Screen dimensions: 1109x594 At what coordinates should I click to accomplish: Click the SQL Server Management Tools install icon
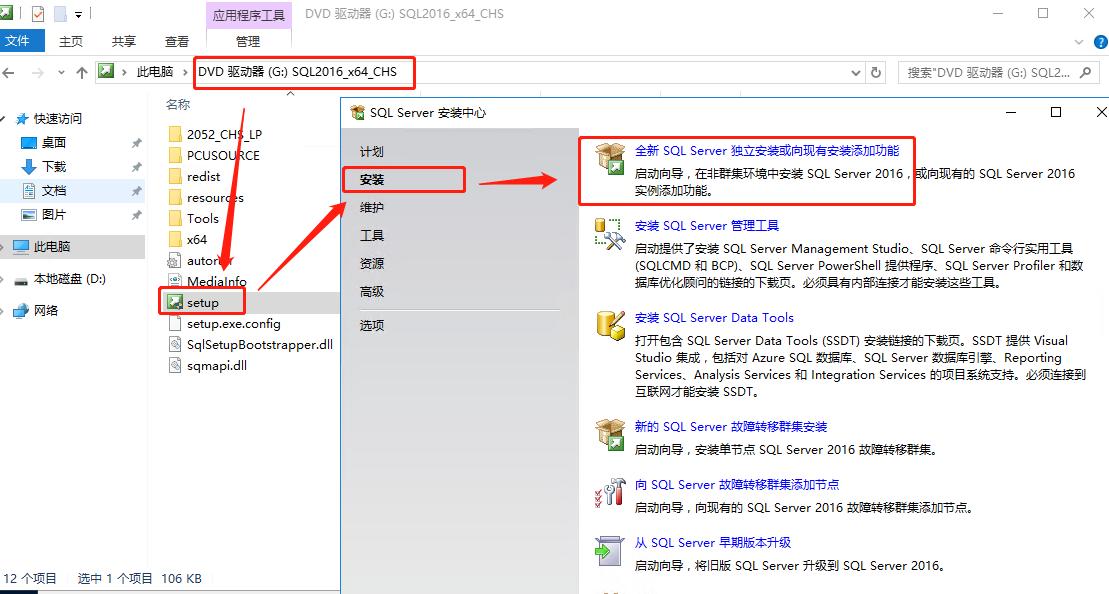click(x=609, y=233)
